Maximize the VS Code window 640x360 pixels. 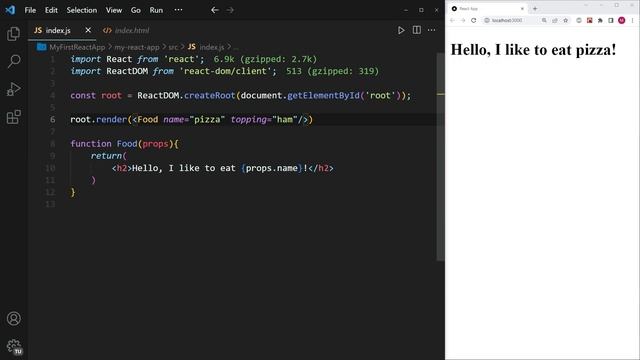click(421, 10)
